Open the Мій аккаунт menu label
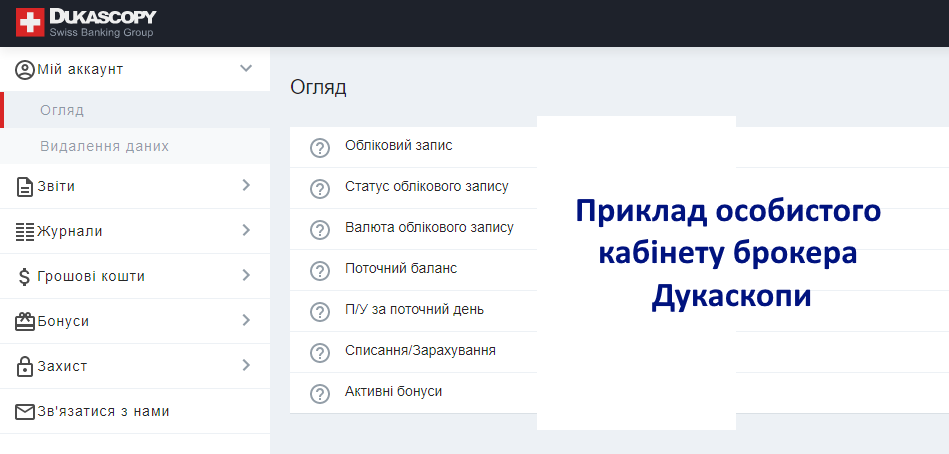This screenshot has width=949, height=454. 80,70
